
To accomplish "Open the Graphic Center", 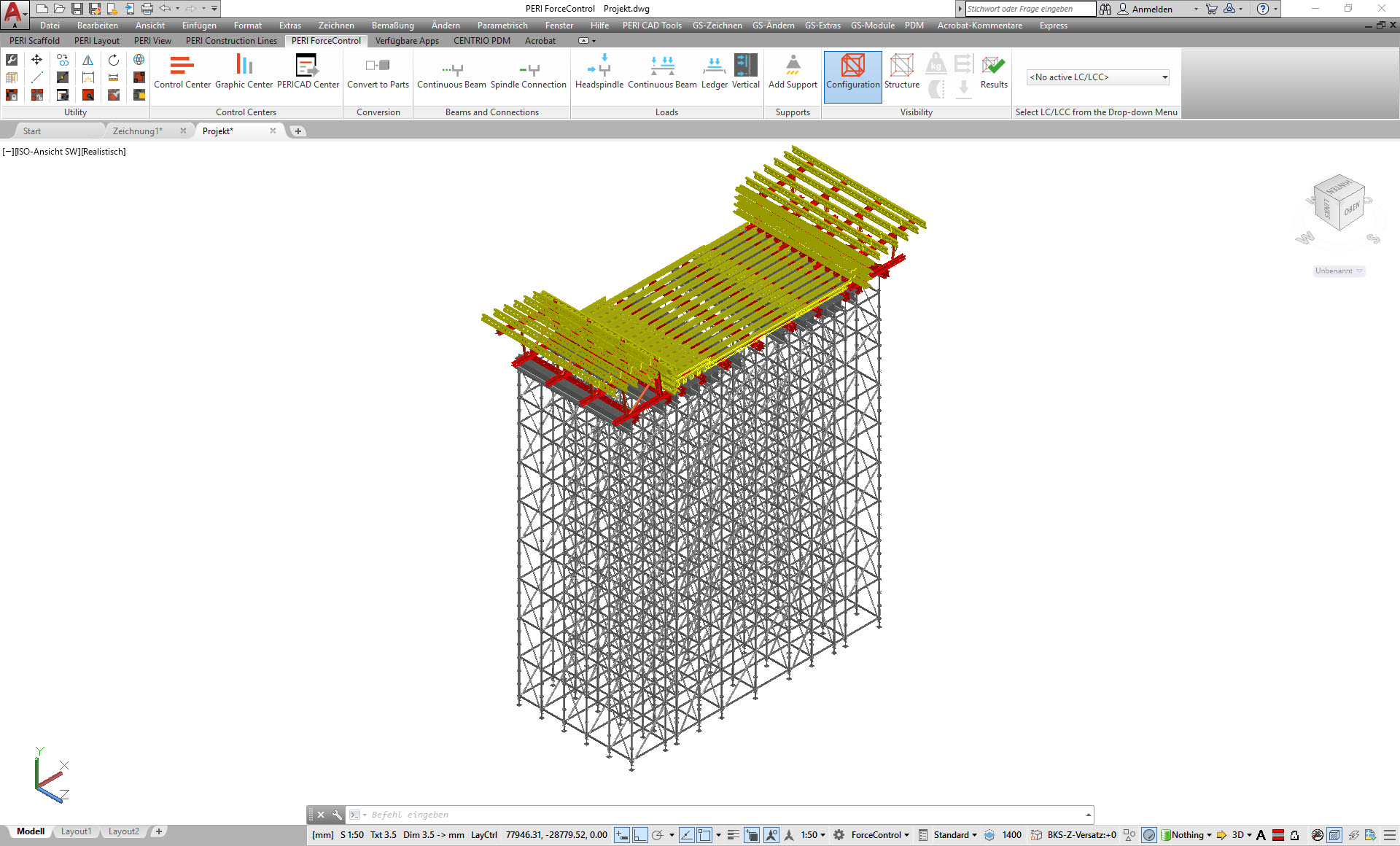I will coord(244,73).
